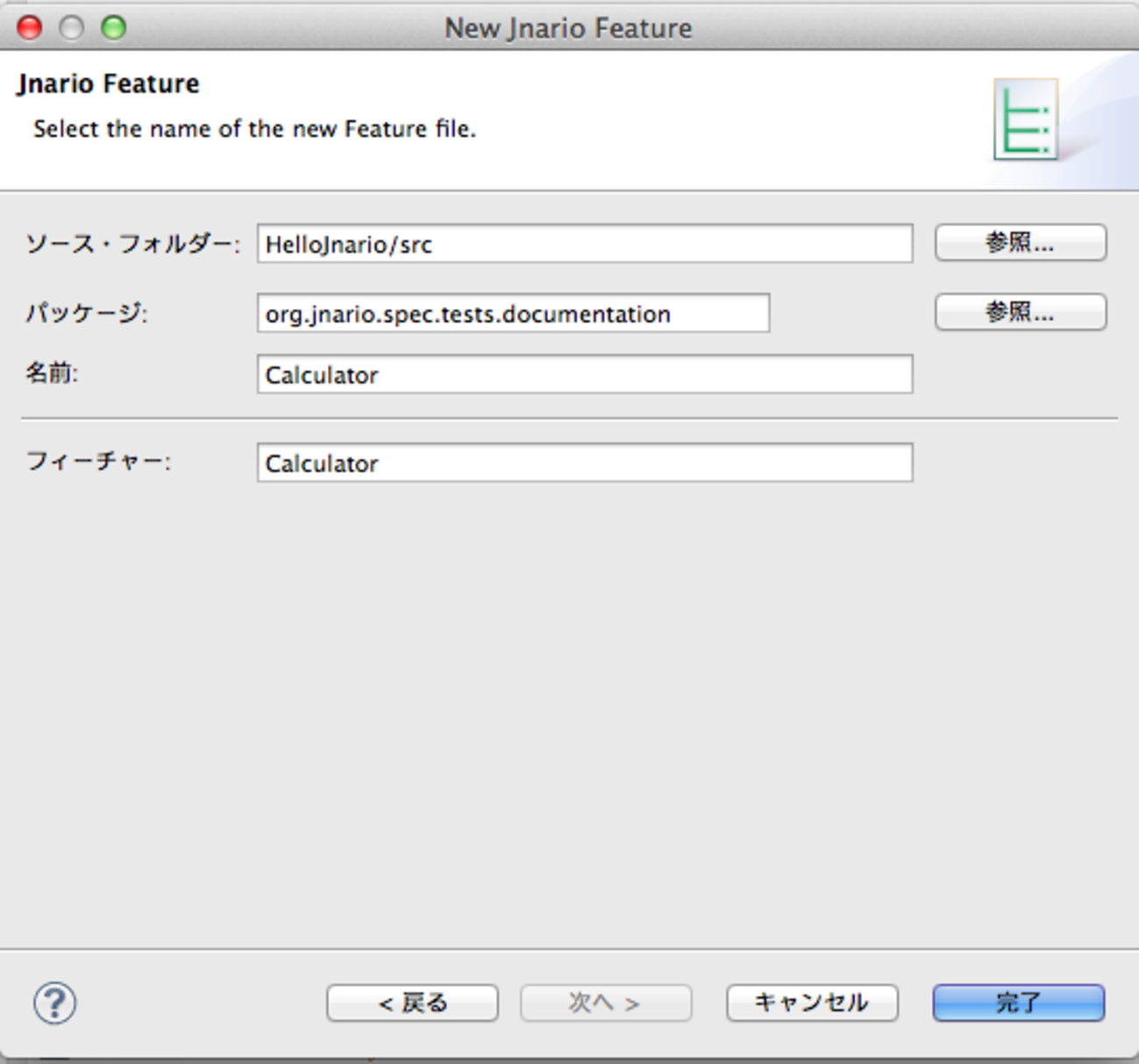This screenshot has height=1064, width=1139.
Task: Go back with the 戻る button
Action: click(x=412, y=1003)
